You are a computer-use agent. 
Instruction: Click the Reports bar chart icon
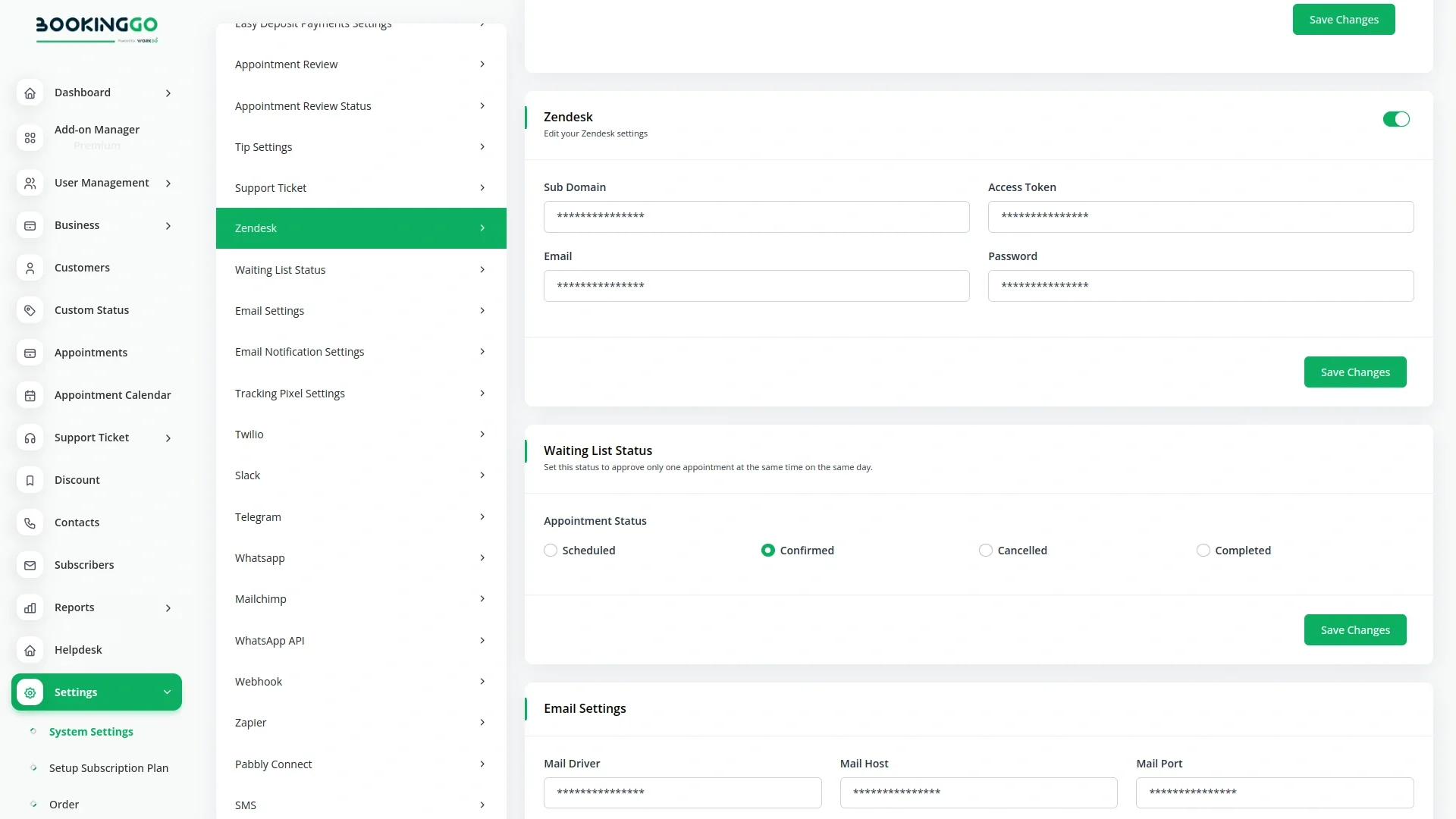tap(30, 607)
